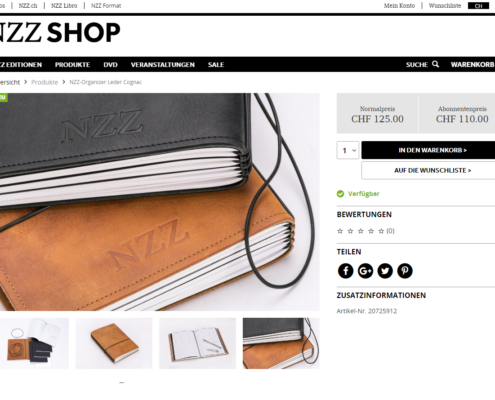Share product on Facebook

pyautogui.click(x=345, y=271)
